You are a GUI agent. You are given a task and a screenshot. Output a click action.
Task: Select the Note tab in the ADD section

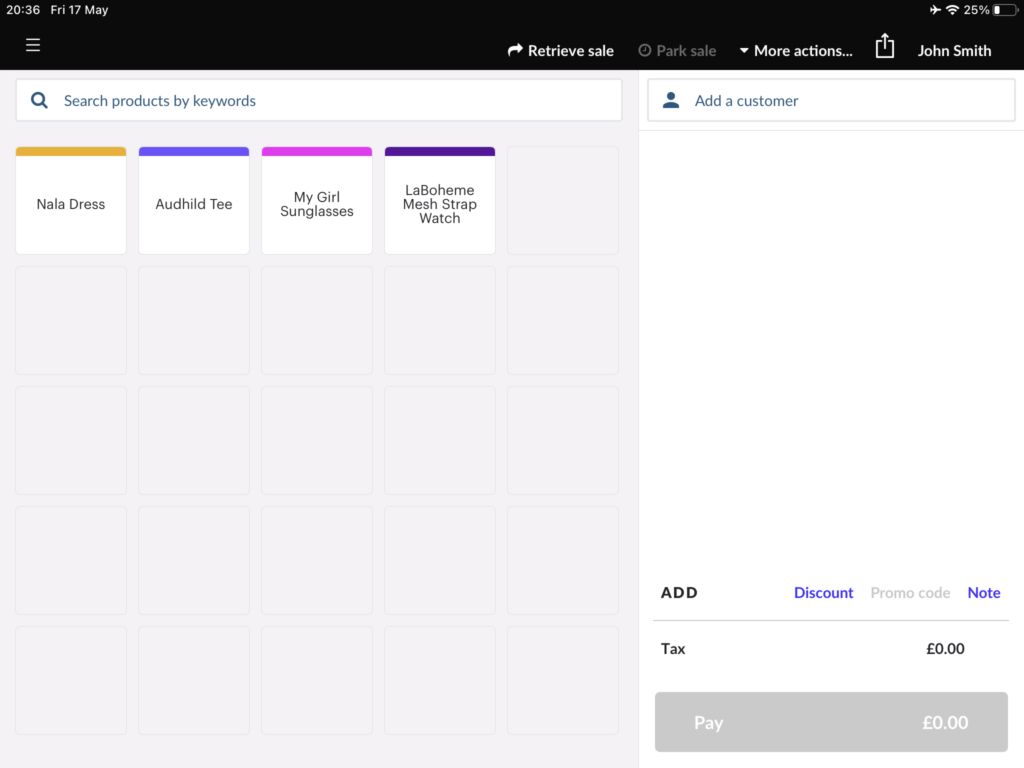[983, 592]
